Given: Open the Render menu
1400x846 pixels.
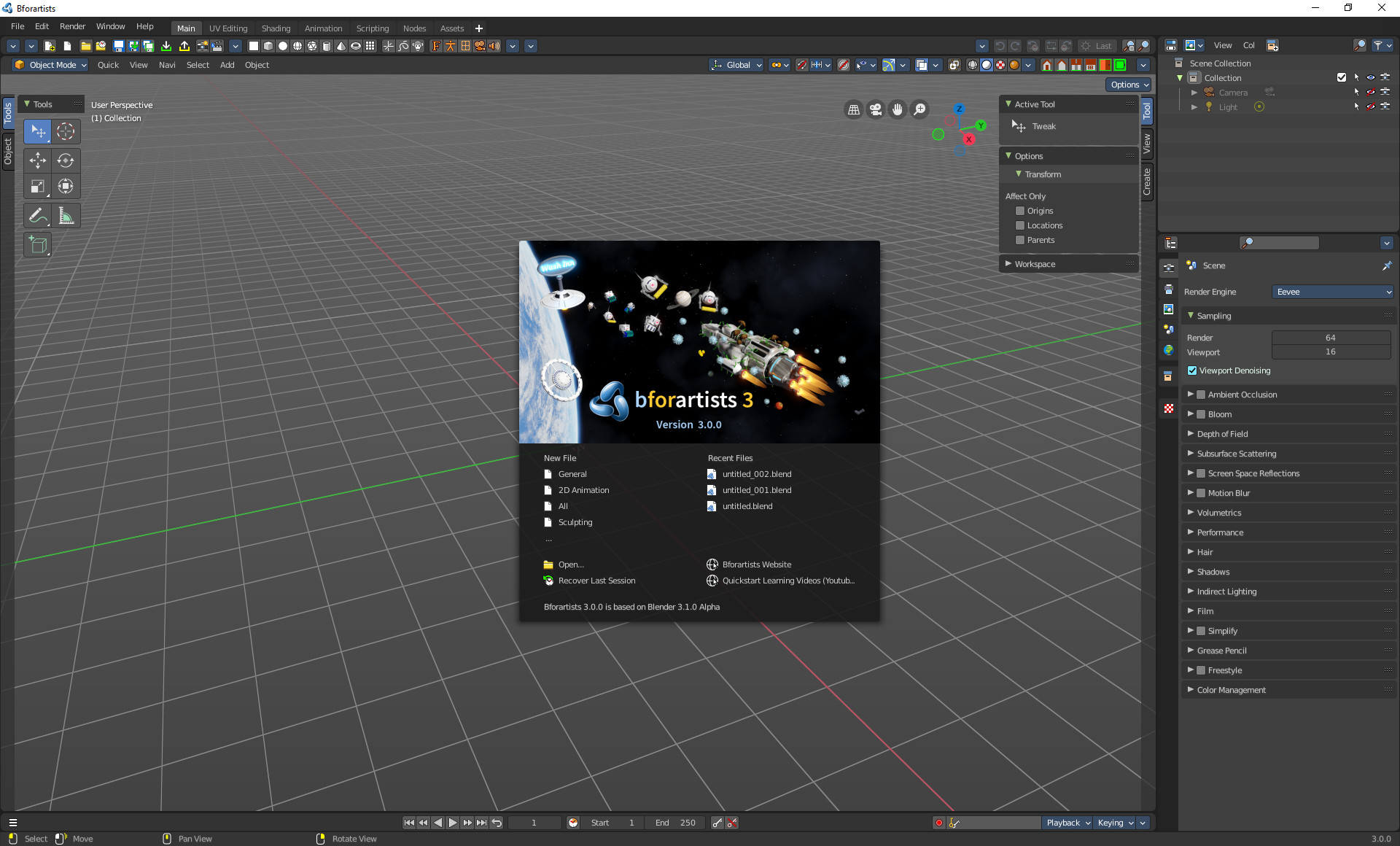Looking at the screenshot, I should click(x=72, y=26).
